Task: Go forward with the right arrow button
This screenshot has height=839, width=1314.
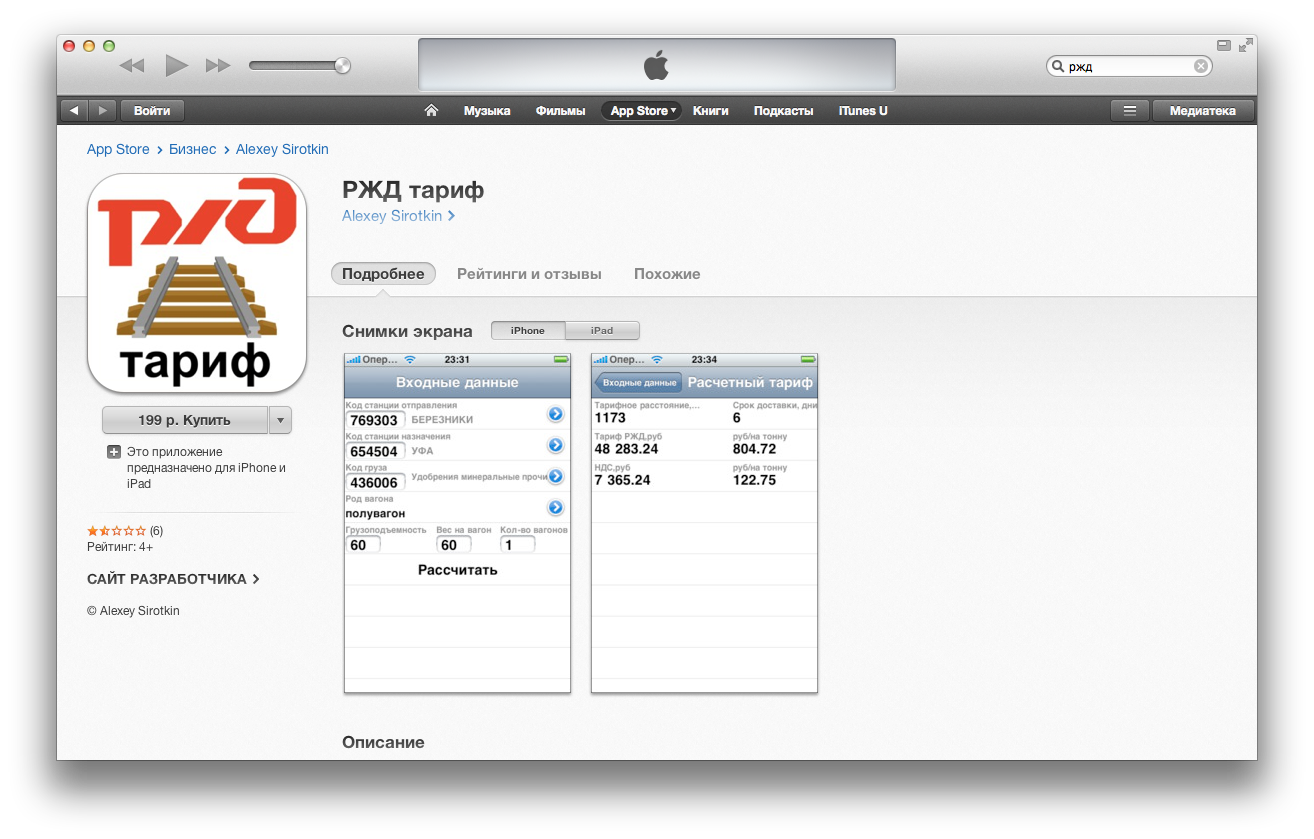Action: tap(103, 111)
